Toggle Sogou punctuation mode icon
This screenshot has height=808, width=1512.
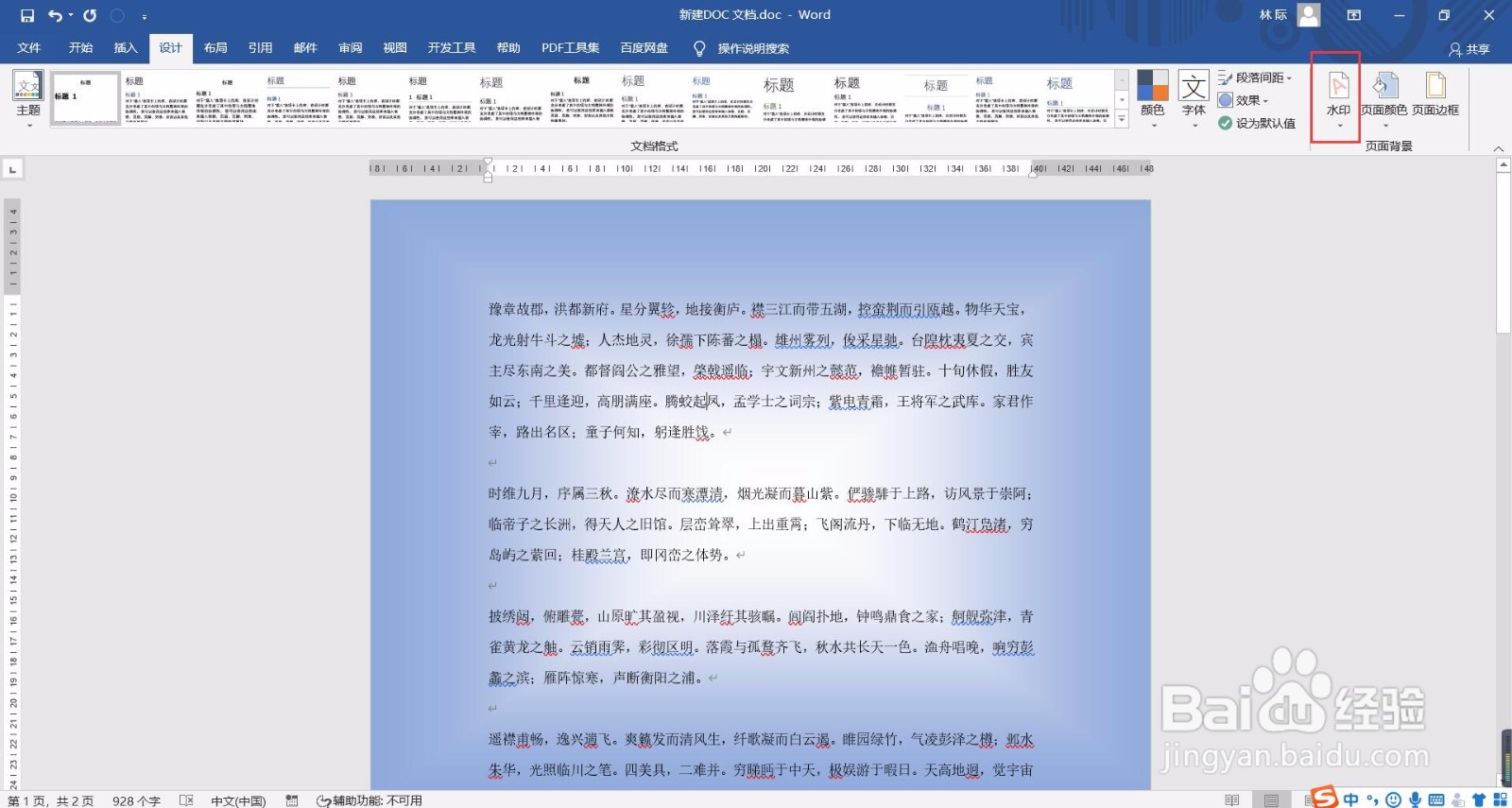[1373, 799]
